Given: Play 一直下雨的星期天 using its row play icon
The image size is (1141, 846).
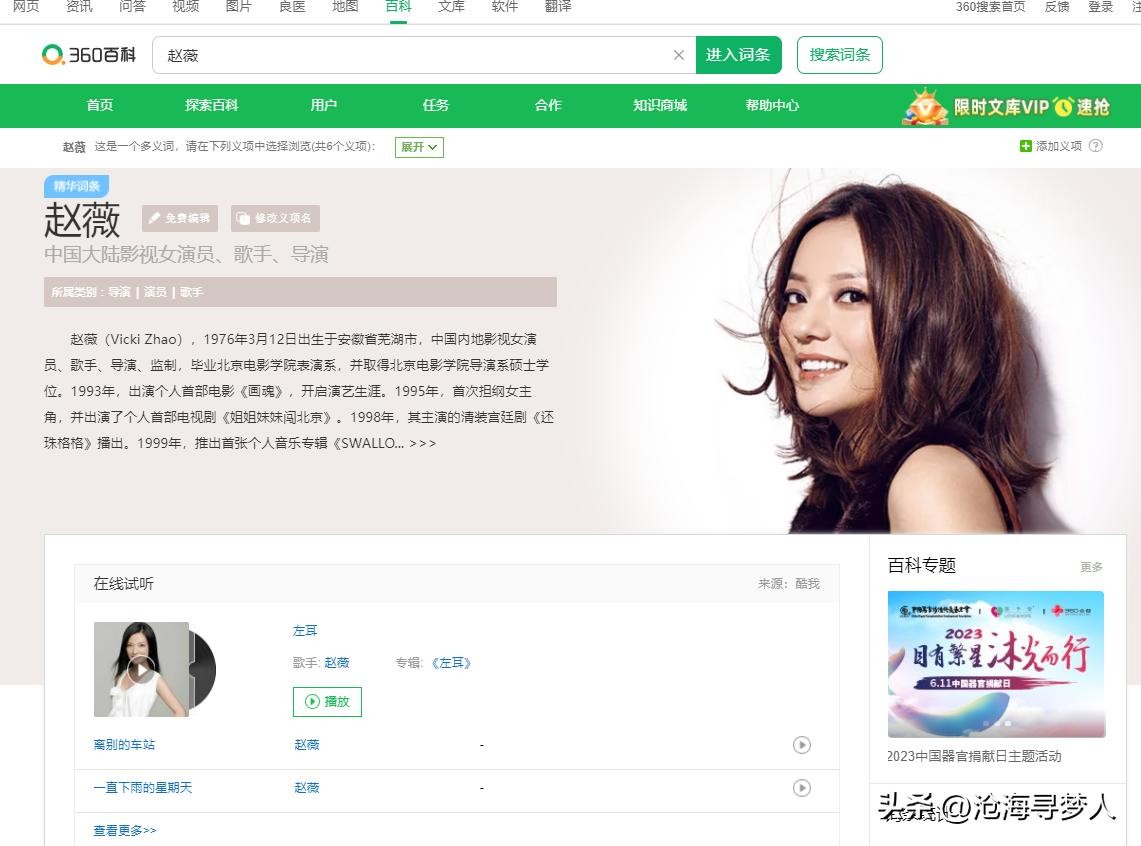Looking at the screenshot, I should tap(801, 788).
